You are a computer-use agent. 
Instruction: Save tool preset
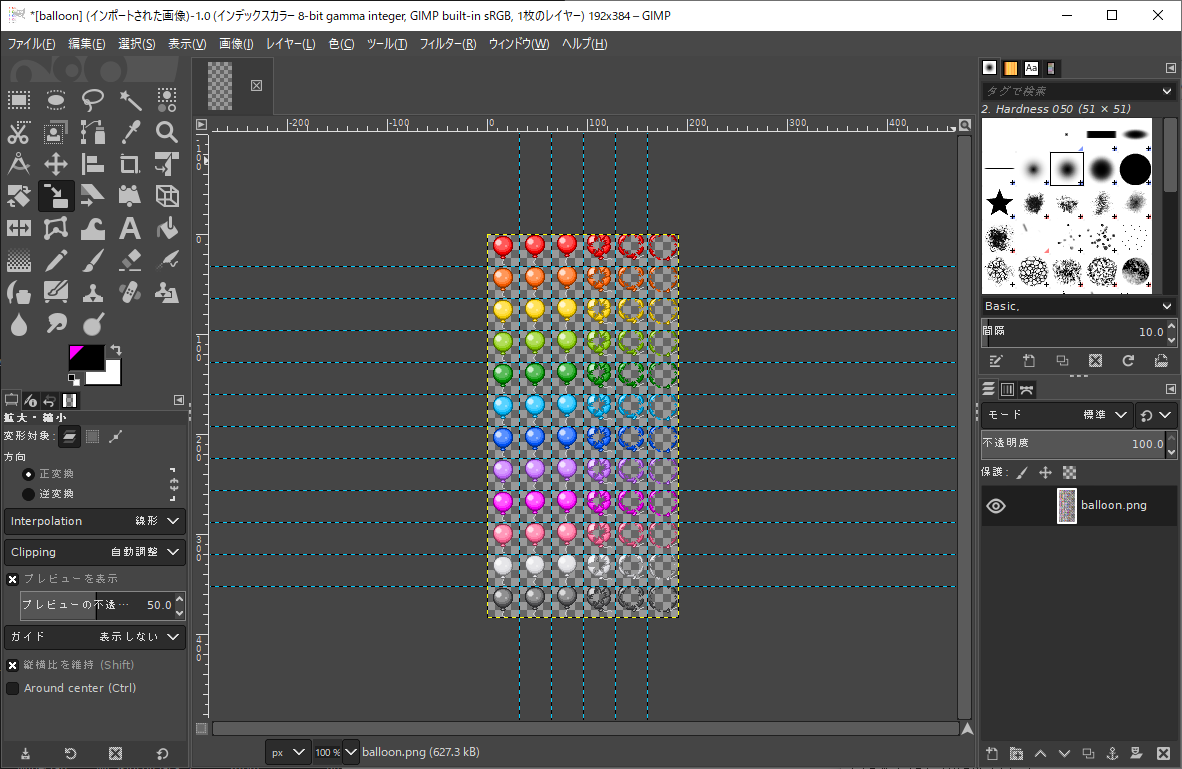[x=25, y=753]
